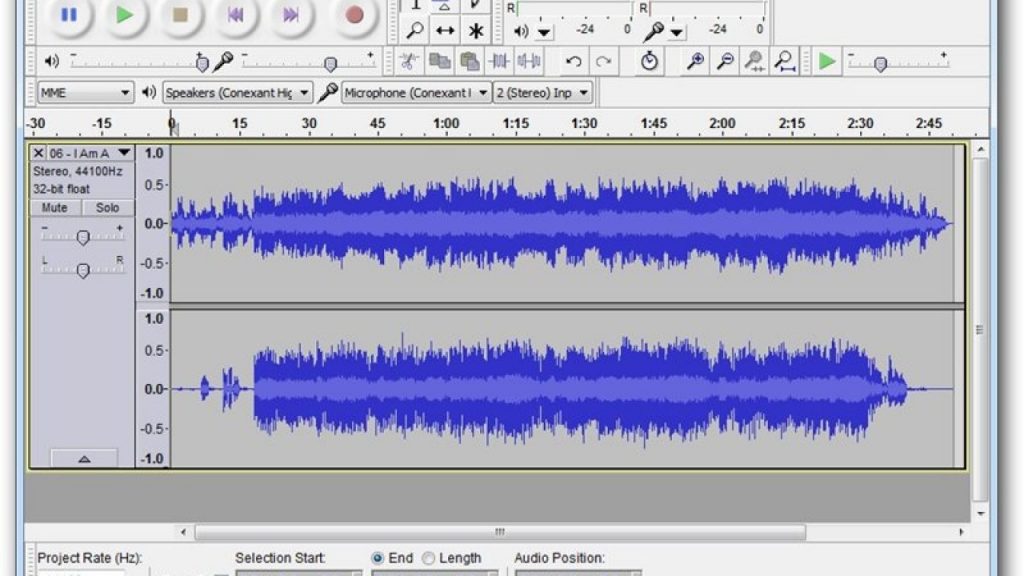This screenshot has height=576, width=1024.
Task: Click the input volume slider handle
Action: pos(330,63)
